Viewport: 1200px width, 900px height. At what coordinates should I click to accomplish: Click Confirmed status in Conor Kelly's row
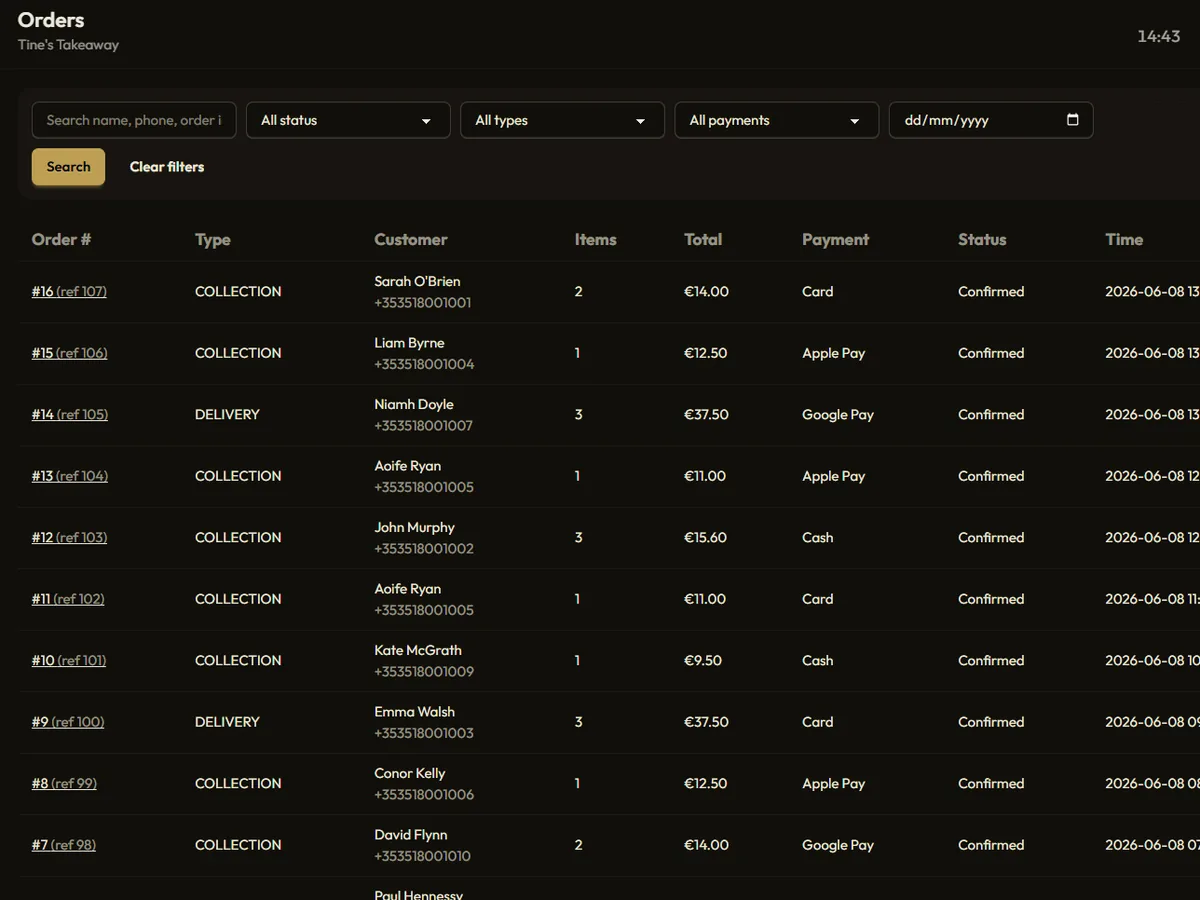pyautogui.click(x=991, y=784)
